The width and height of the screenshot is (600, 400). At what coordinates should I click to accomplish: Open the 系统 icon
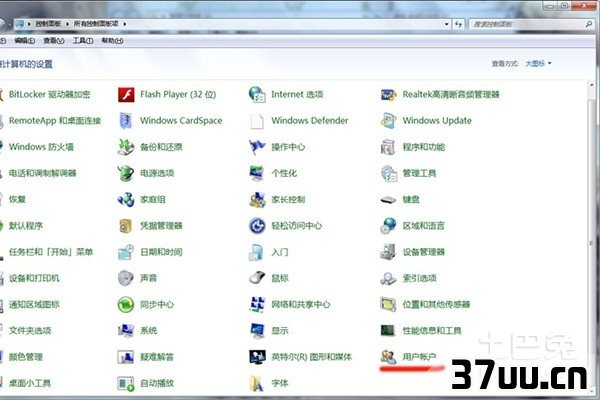(x=126, y=331)
